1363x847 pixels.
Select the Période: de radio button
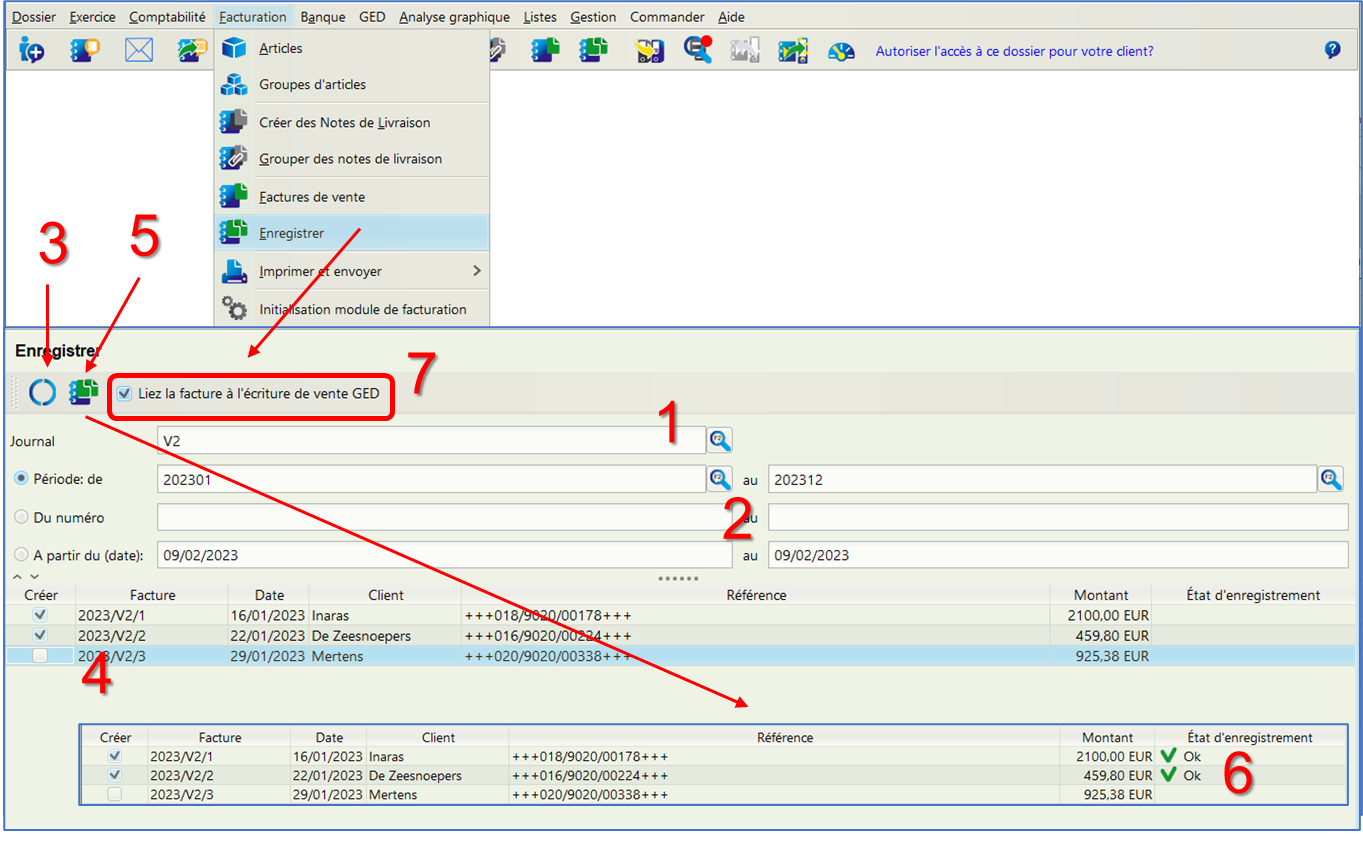coord(20,479)
